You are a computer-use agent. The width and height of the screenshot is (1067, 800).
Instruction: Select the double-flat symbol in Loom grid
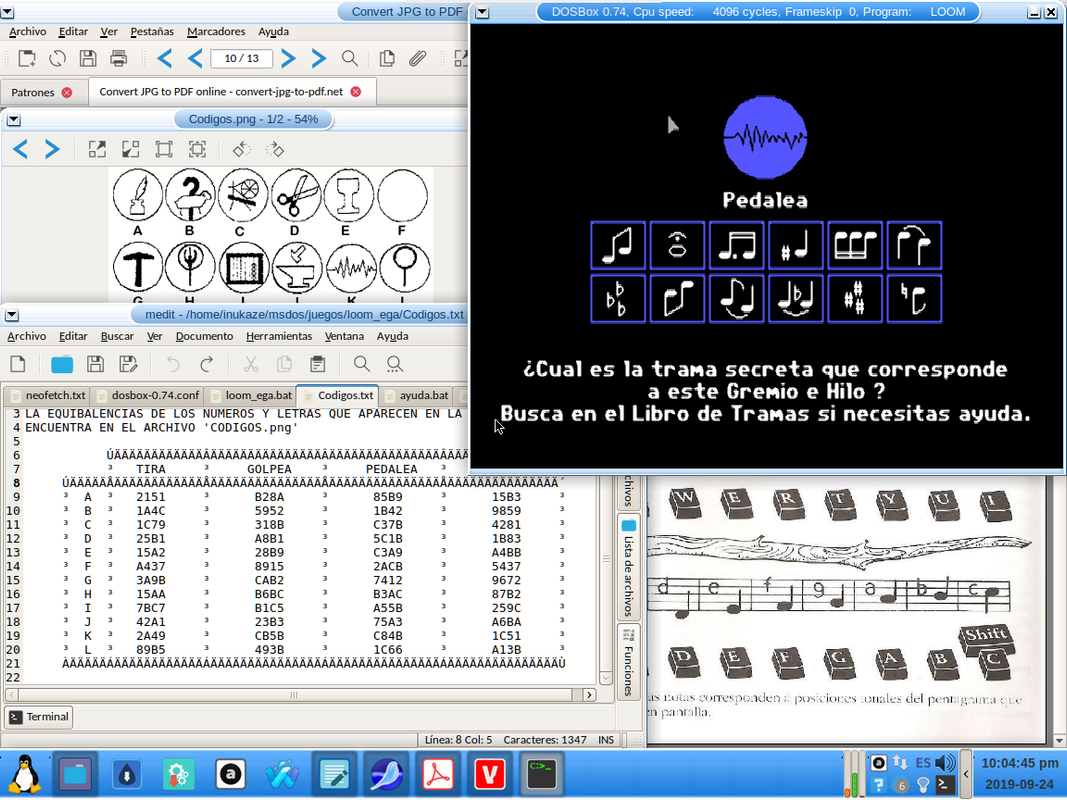click(618, 299)
